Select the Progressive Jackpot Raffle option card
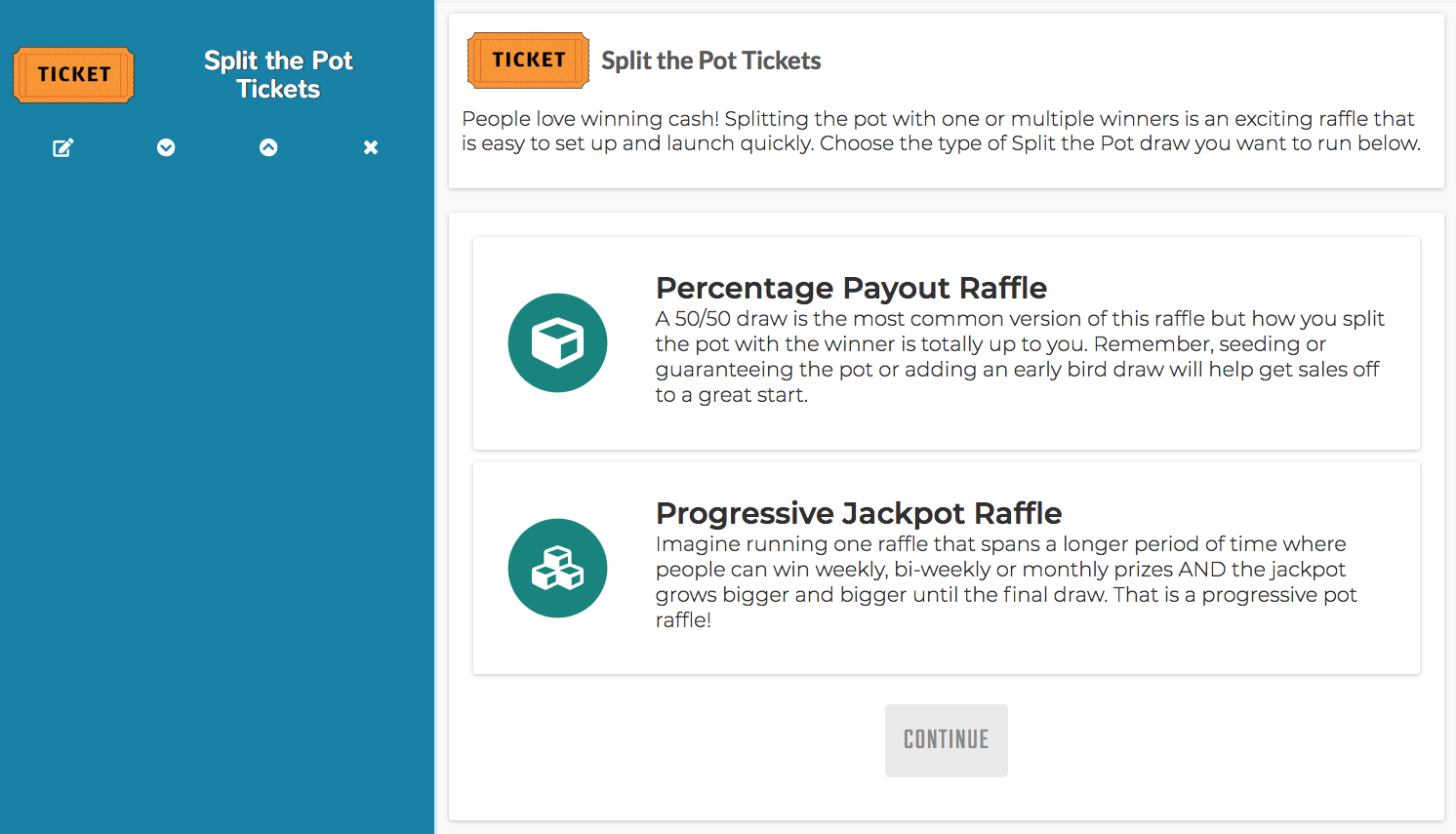The height and width of the screenshot is (834, 1456). click(x=947, y=568)
